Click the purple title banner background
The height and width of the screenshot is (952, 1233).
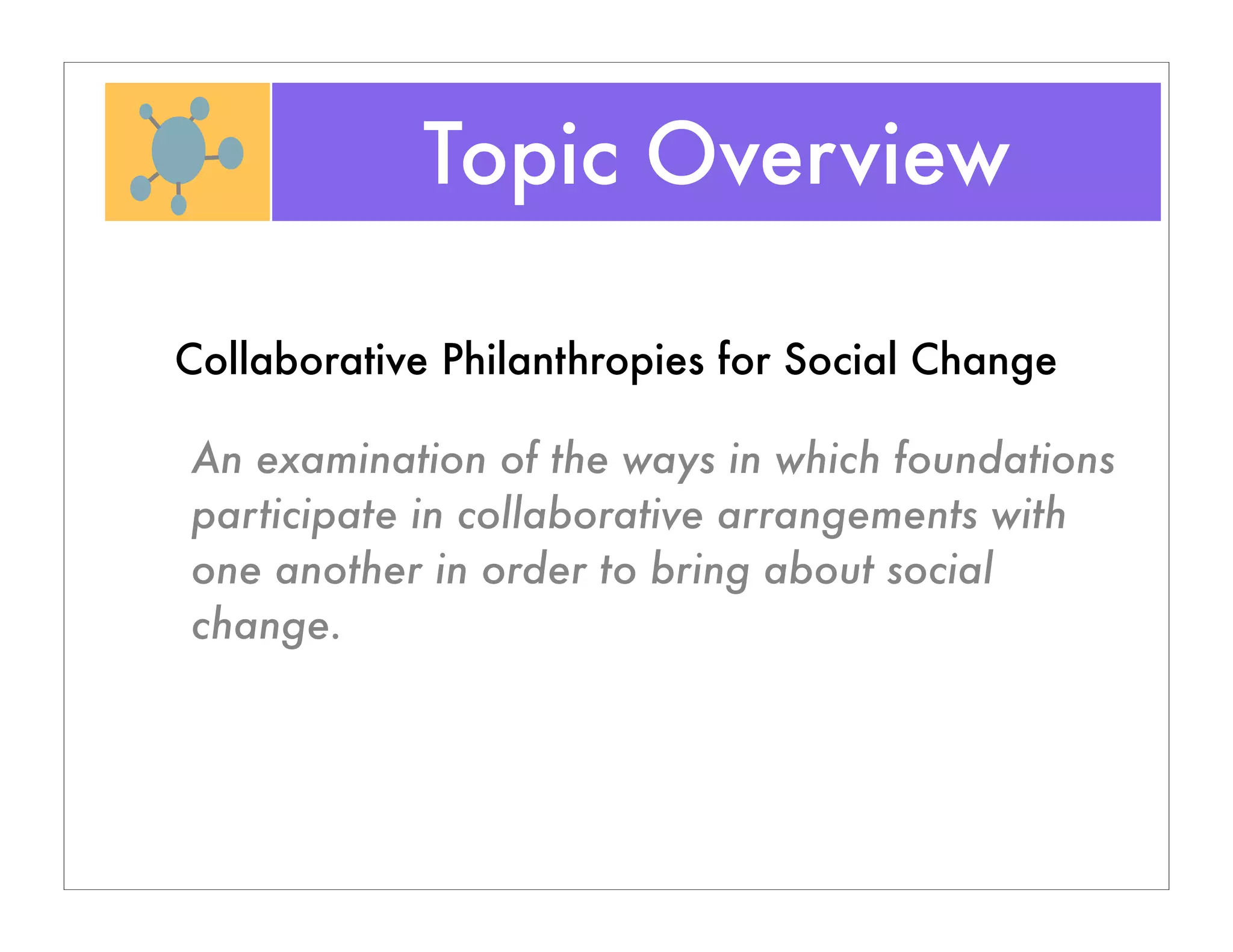(x=716, y=152)
